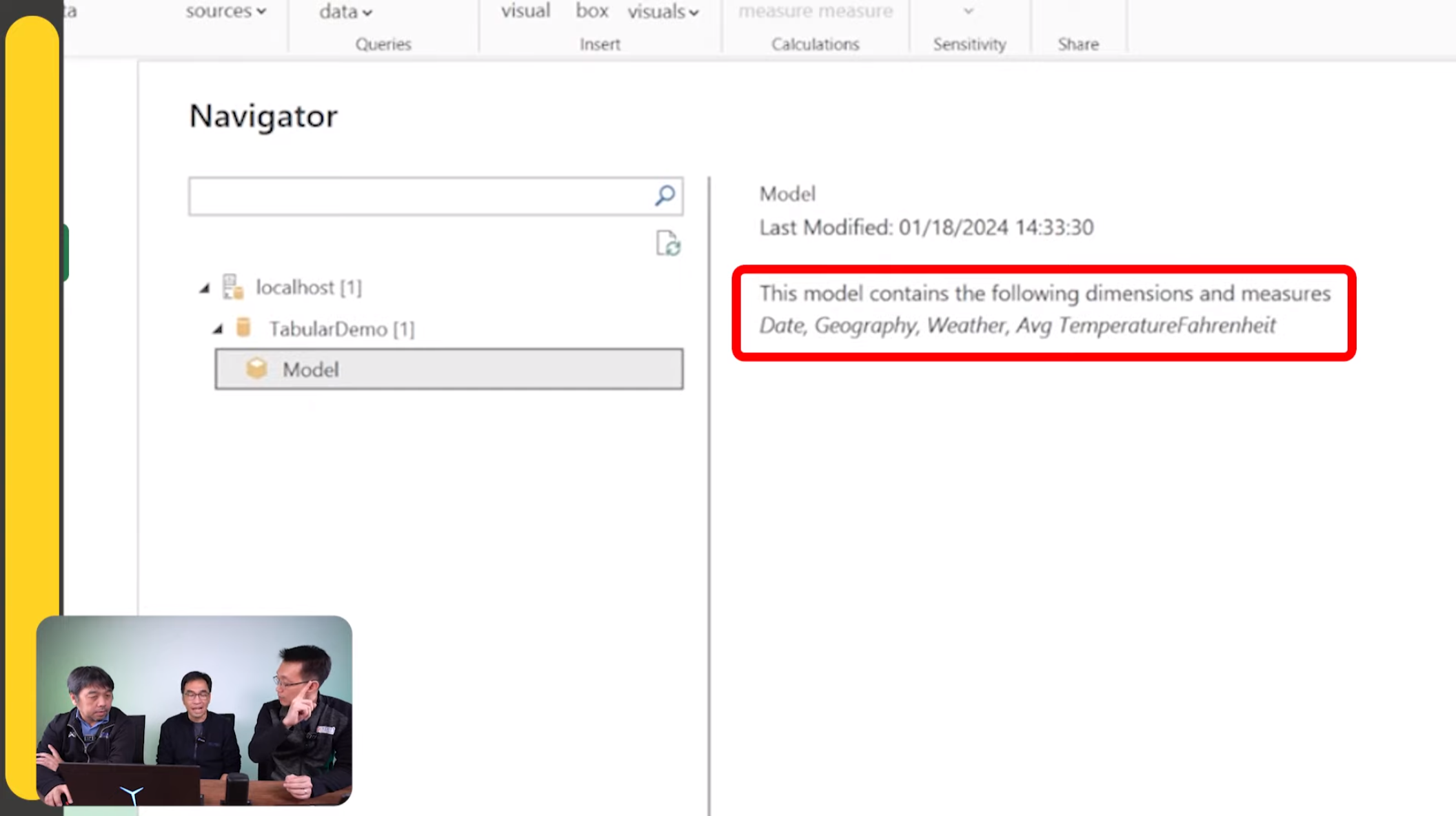The image size is (1456, 816).
Task: Click the TabularDemo database icon
Action: (x=243, y=327)
